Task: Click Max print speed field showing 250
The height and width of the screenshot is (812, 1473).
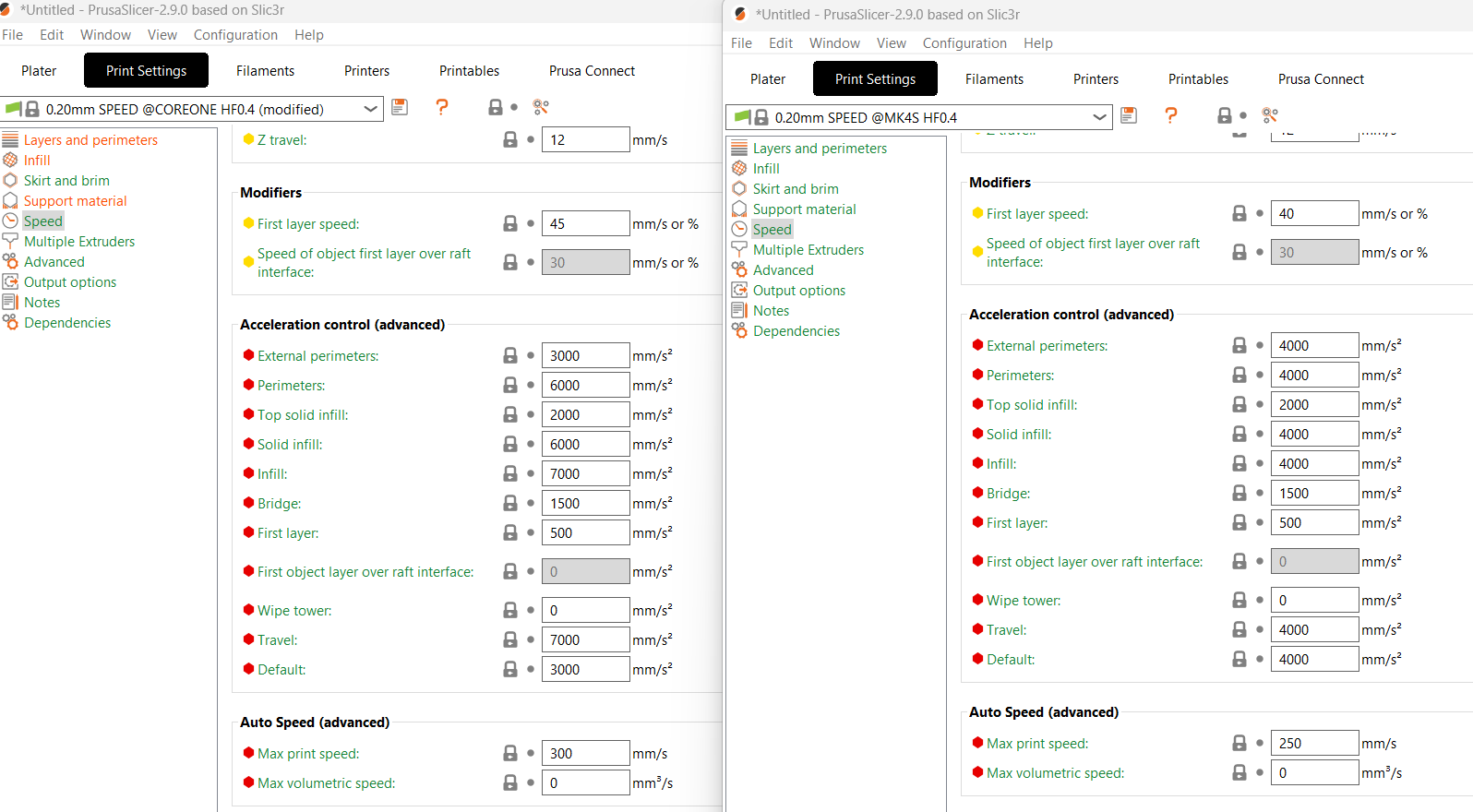Action: coord(1313,743)
